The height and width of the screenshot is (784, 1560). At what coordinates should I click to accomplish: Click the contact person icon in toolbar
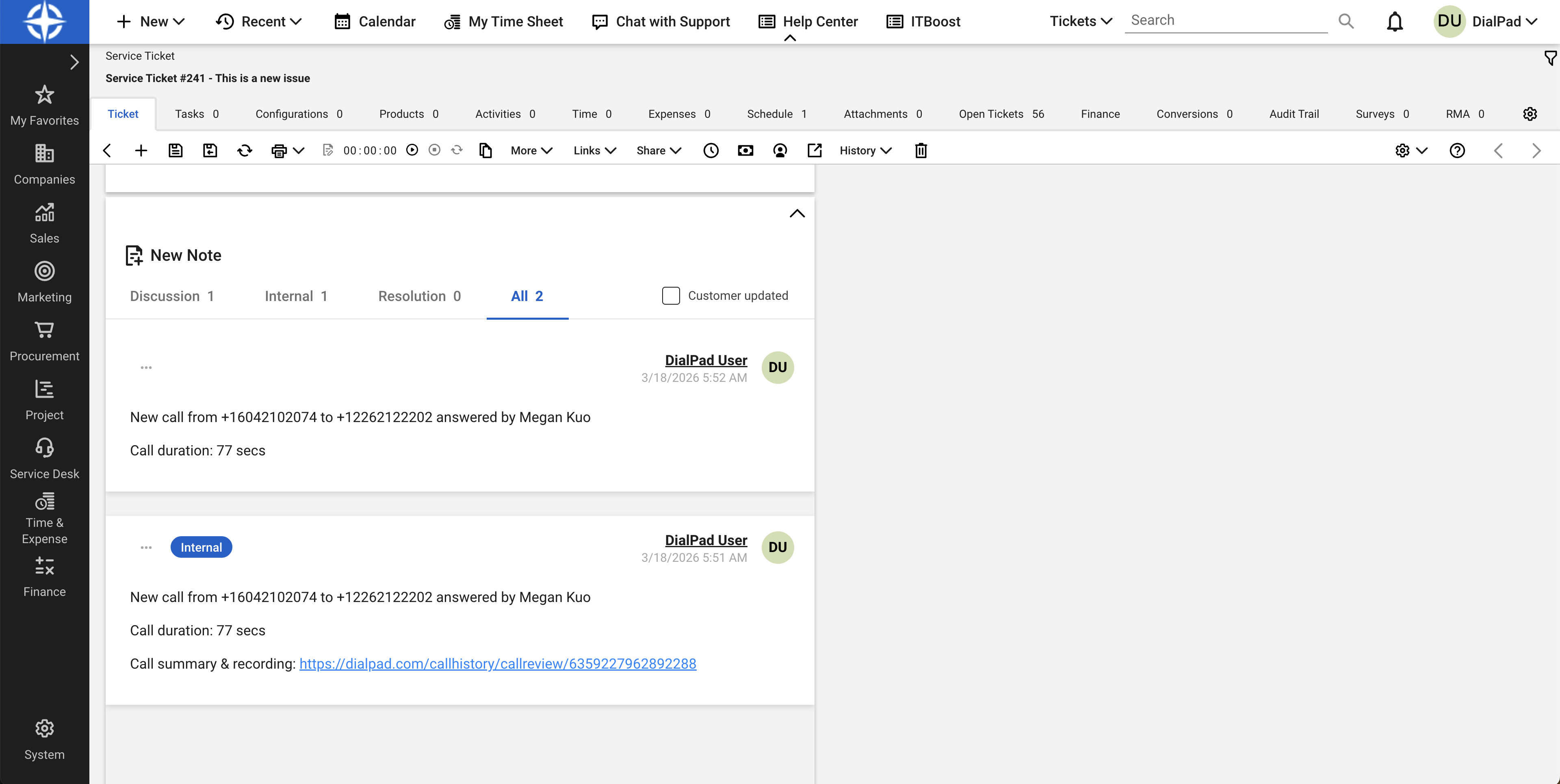pos(780,150)
